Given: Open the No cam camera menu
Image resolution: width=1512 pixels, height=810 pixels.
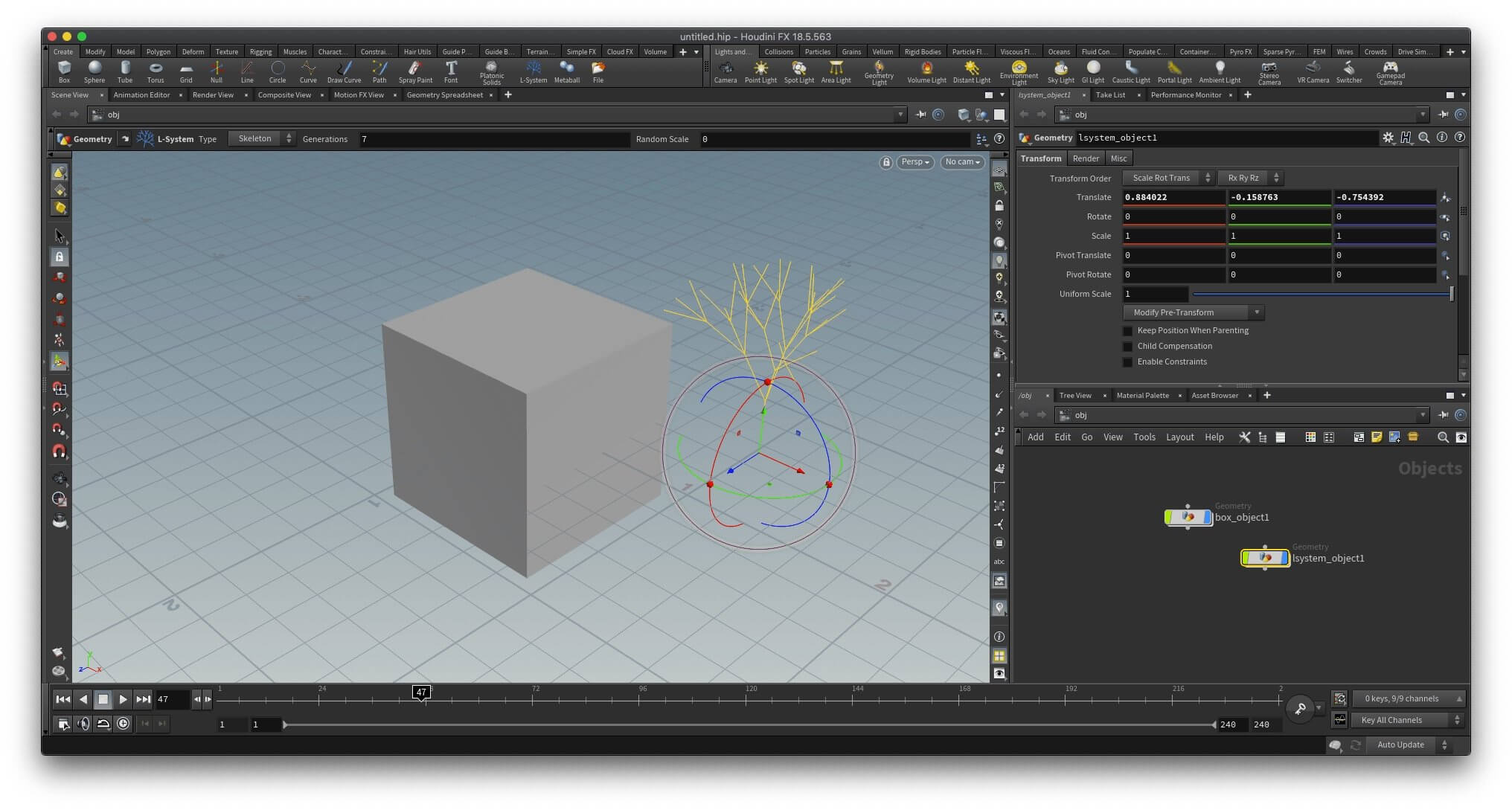Looking at the screenshot, I should 962,162.
